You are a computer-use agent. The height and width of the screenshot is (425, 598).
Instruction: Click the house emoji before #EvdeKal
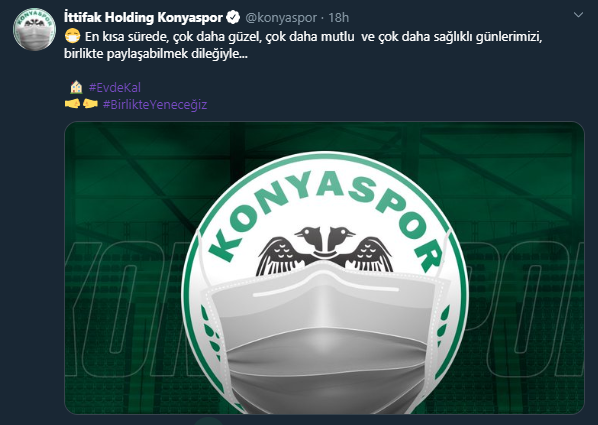point(76,87)
